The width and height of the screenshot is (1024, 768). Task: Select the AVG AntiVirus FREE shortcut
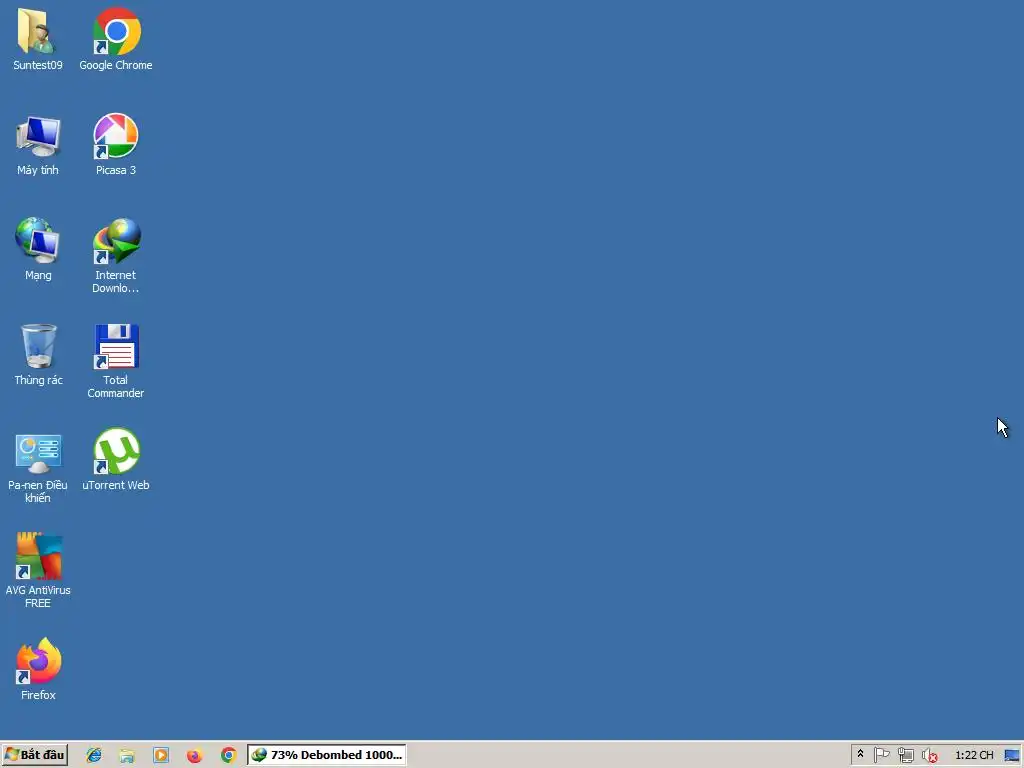coord(38,571)
